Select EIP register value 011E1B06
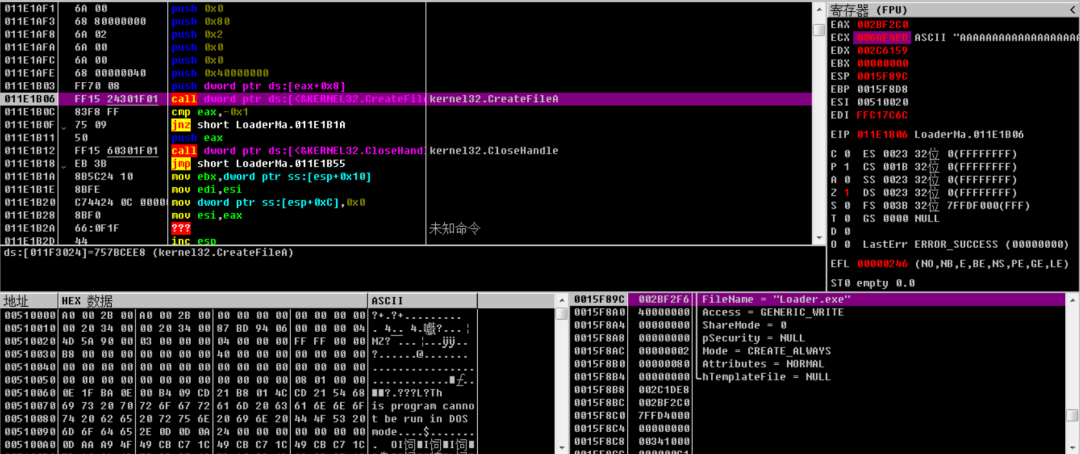 point(883,134)
